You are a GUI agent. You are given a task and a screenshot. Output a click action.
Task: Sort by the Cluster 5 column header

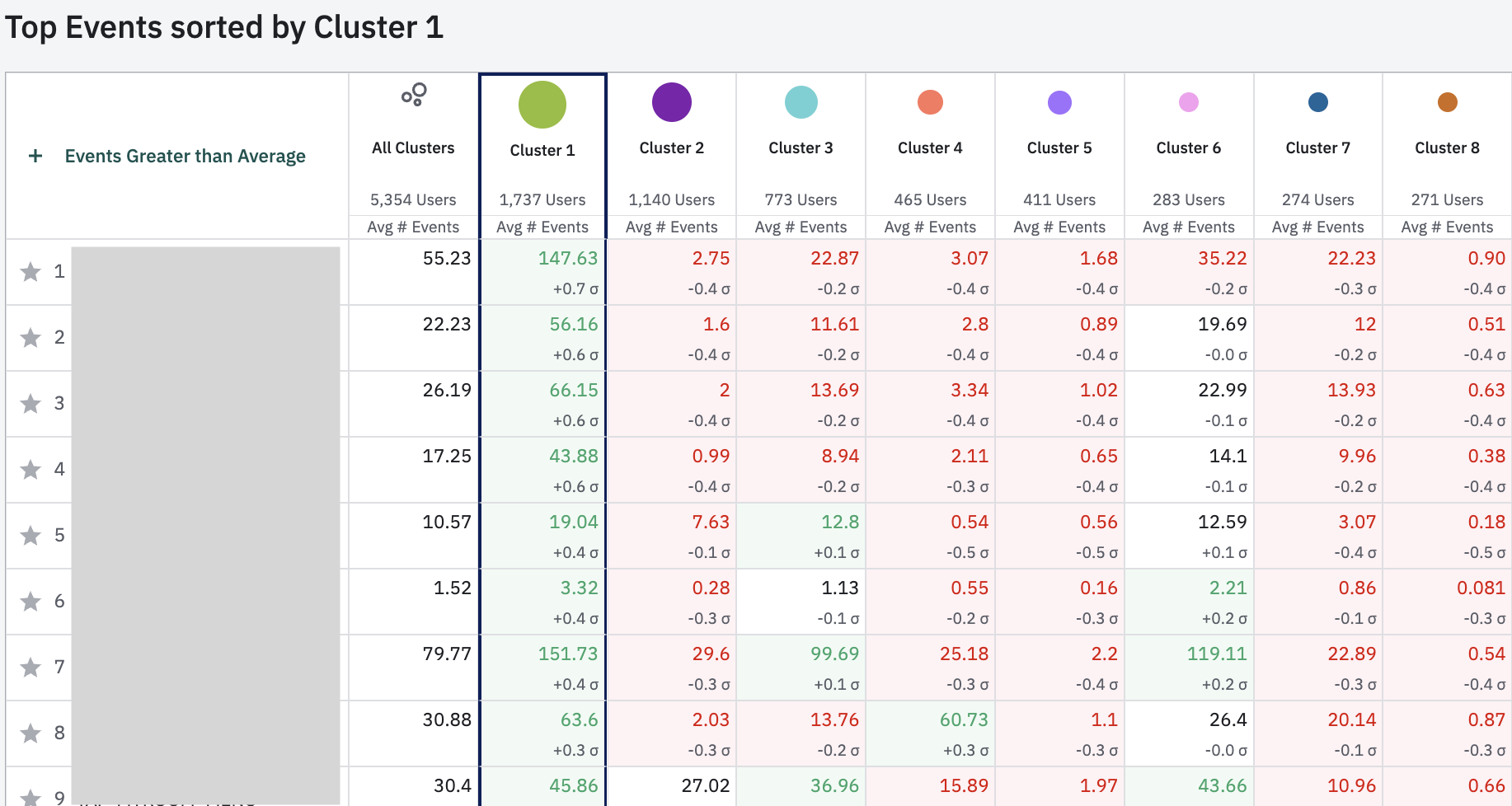1059,148
